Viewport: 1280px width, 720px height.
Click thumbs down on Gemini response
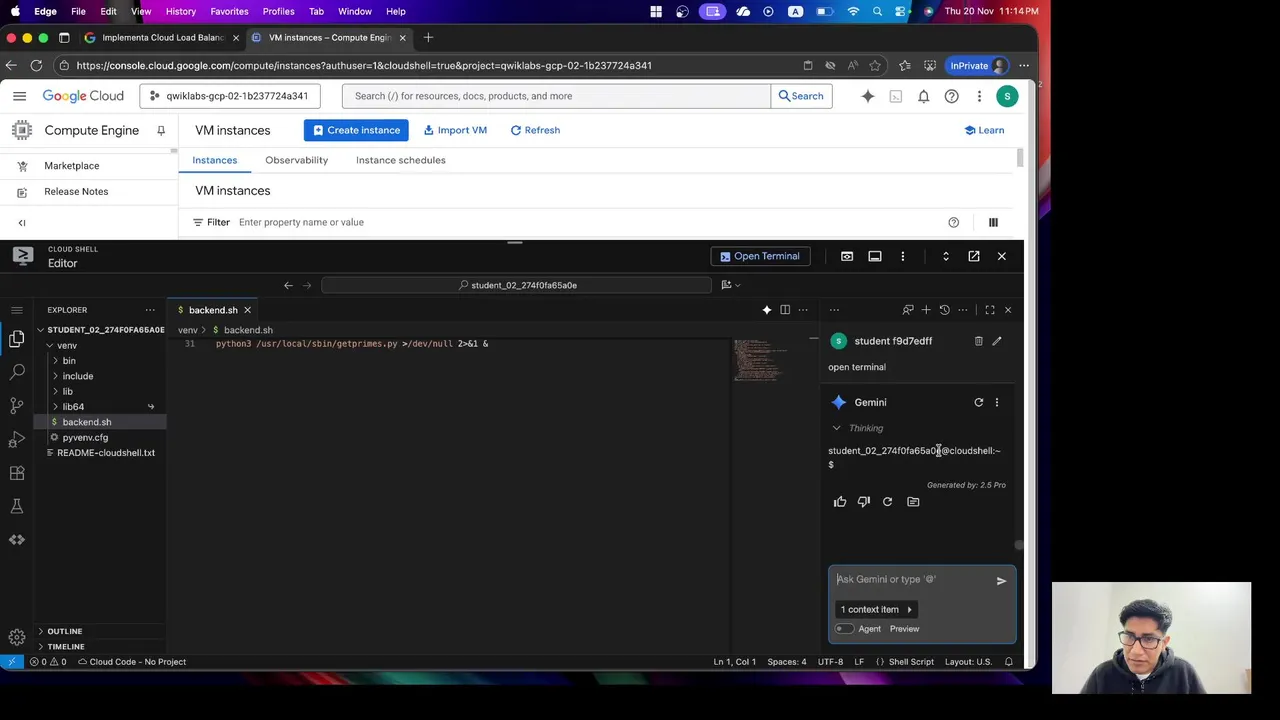click(x=864, y=502)
